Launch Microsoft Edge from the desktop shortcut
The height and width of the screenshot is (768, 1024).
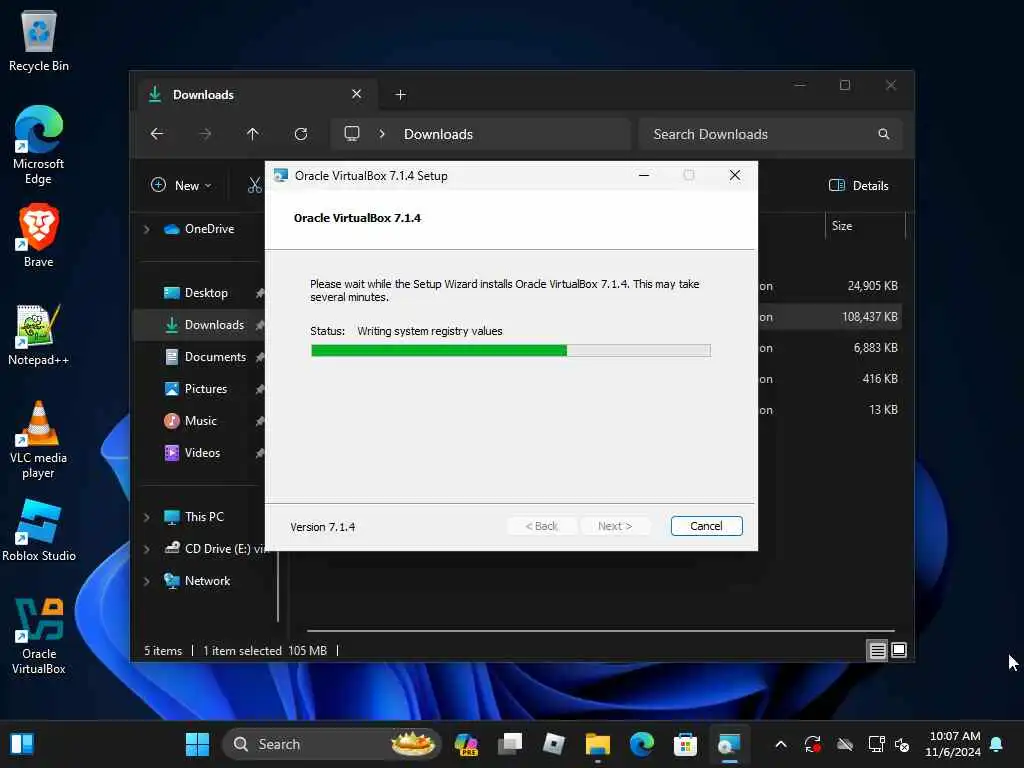39,145
